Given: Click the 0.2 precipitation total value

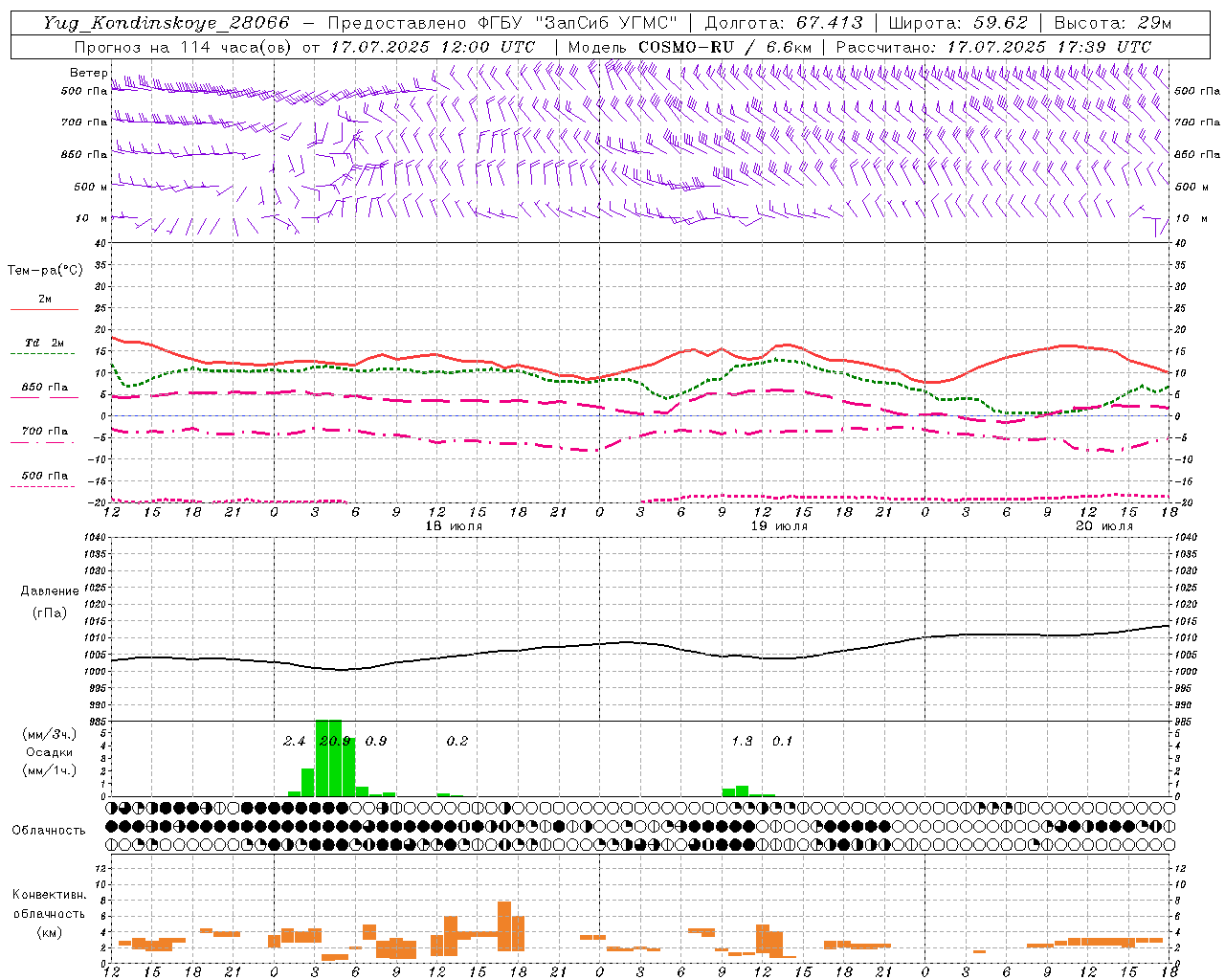Looking at the screenshot, I should click(x=457, y=741).
